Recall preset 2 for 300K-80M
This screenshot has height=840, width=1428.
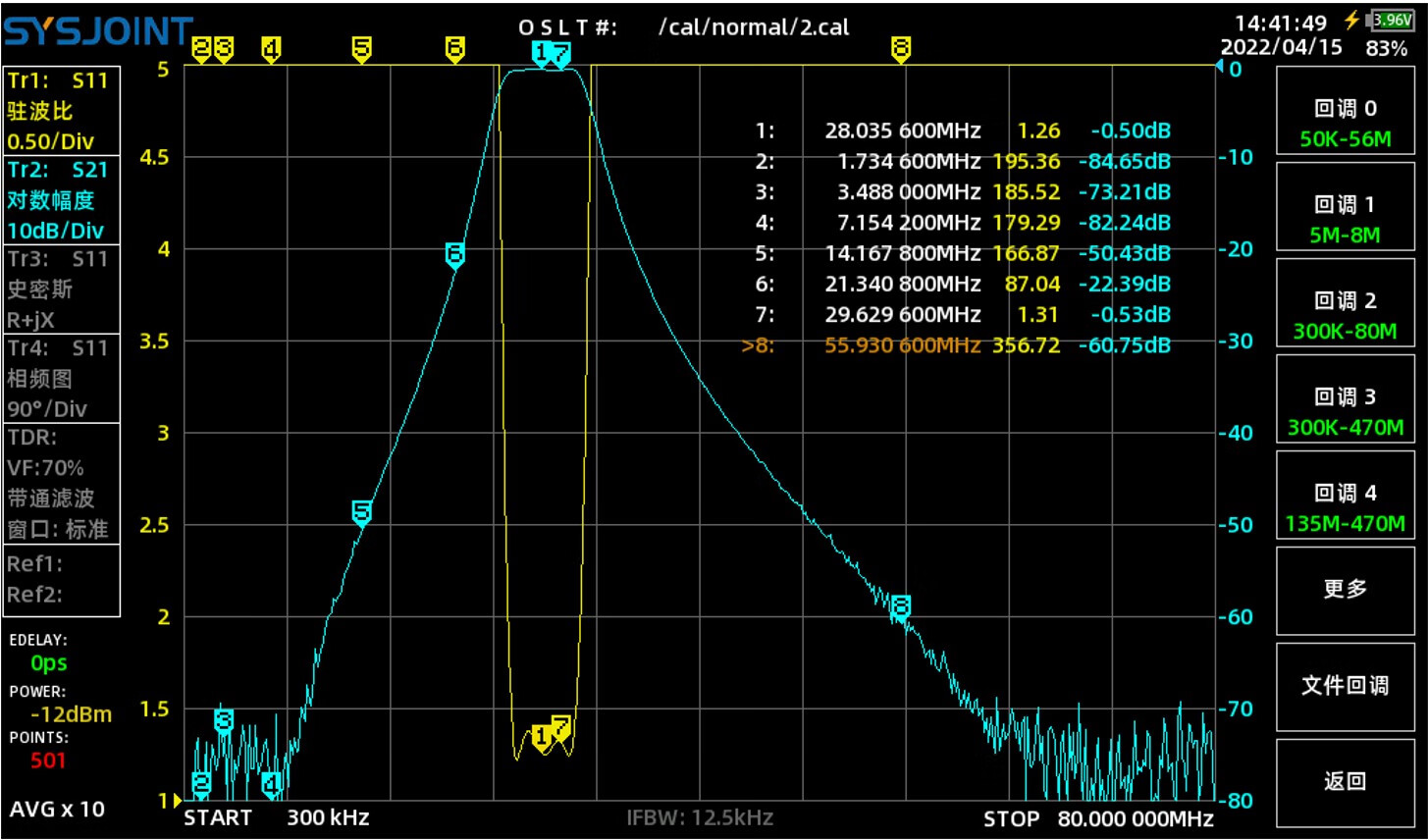tap(1344, 315)
